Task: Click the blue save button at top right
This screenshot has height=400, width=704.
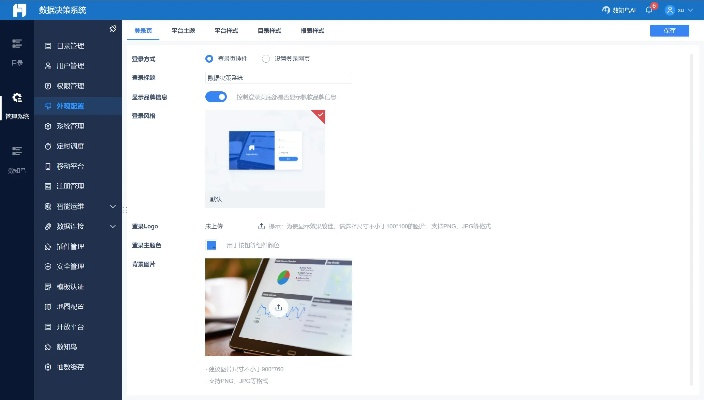Action: pos(669,31)
